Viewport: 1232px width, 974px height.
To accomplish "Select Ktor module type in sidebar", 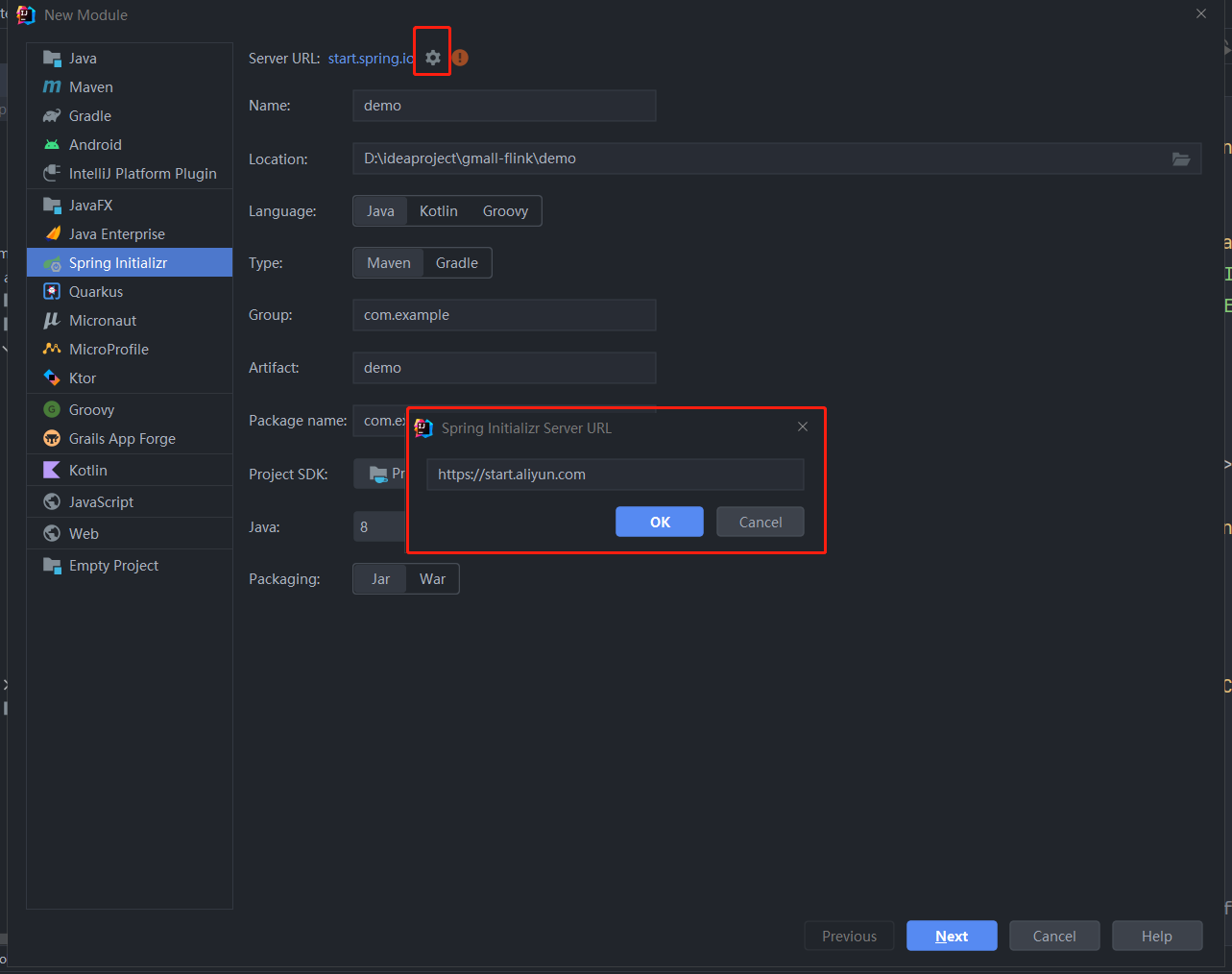I will pyautogui.click(x=130, y=378).
